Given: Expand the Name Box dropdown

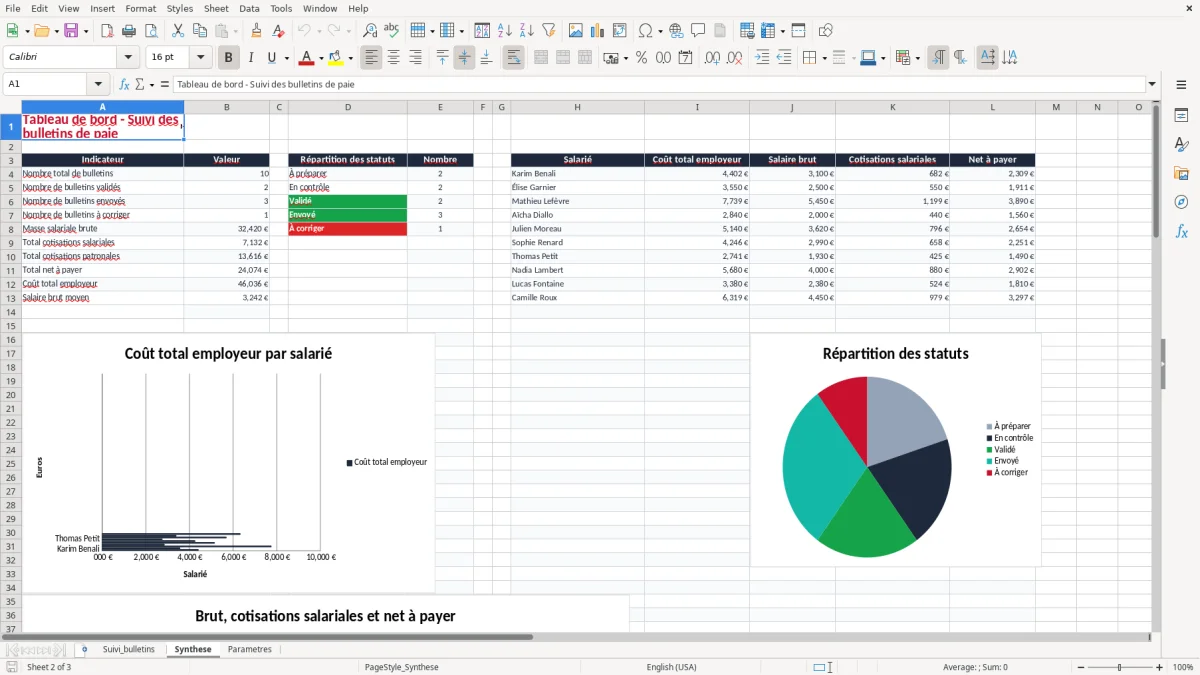Looking at the screenshot, I should 98,84.
